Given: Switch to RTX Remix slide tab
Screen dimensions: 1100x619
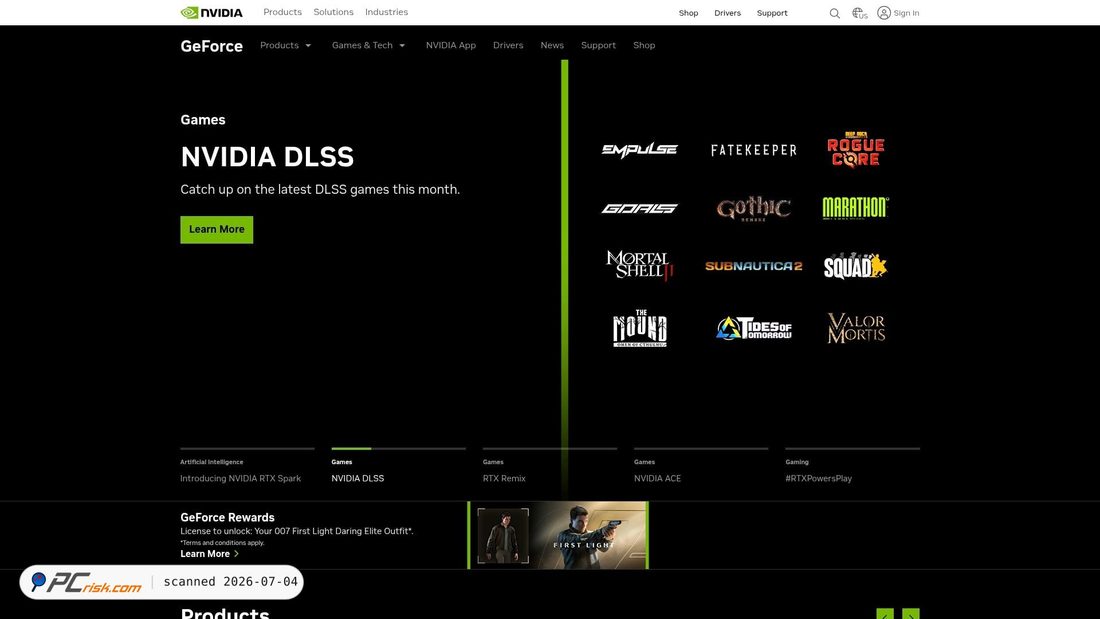Looking at the screenshot, I should [x=504, y=478].
